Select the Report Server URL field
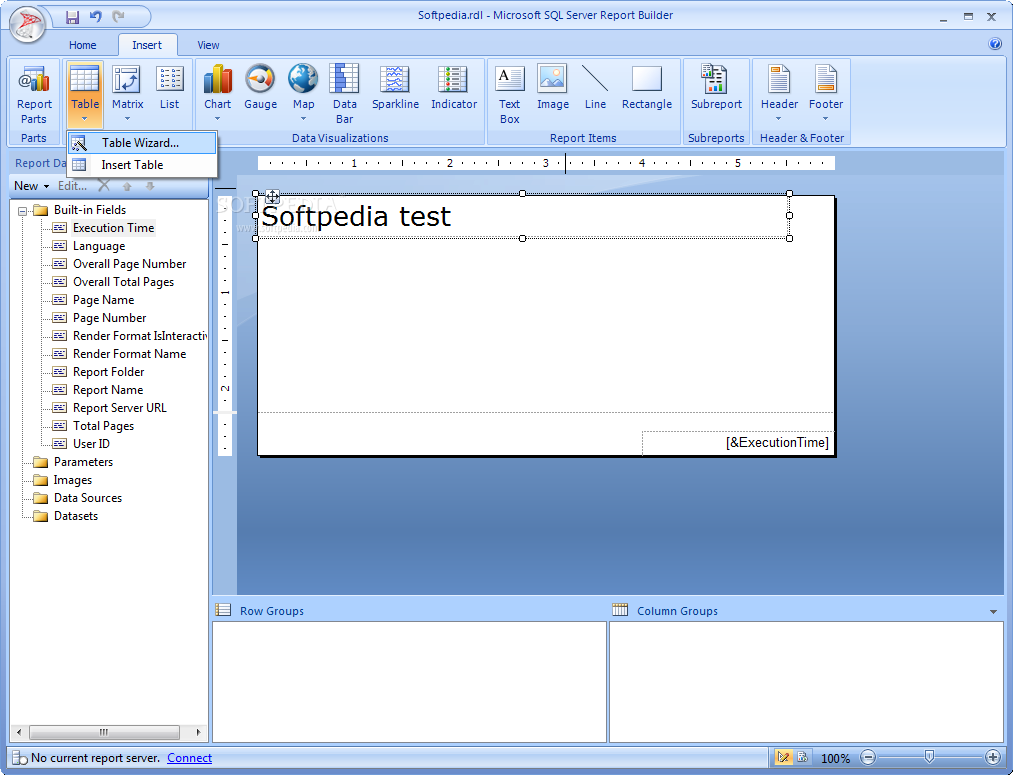1013x775 pixels. (x=120, y=408)
